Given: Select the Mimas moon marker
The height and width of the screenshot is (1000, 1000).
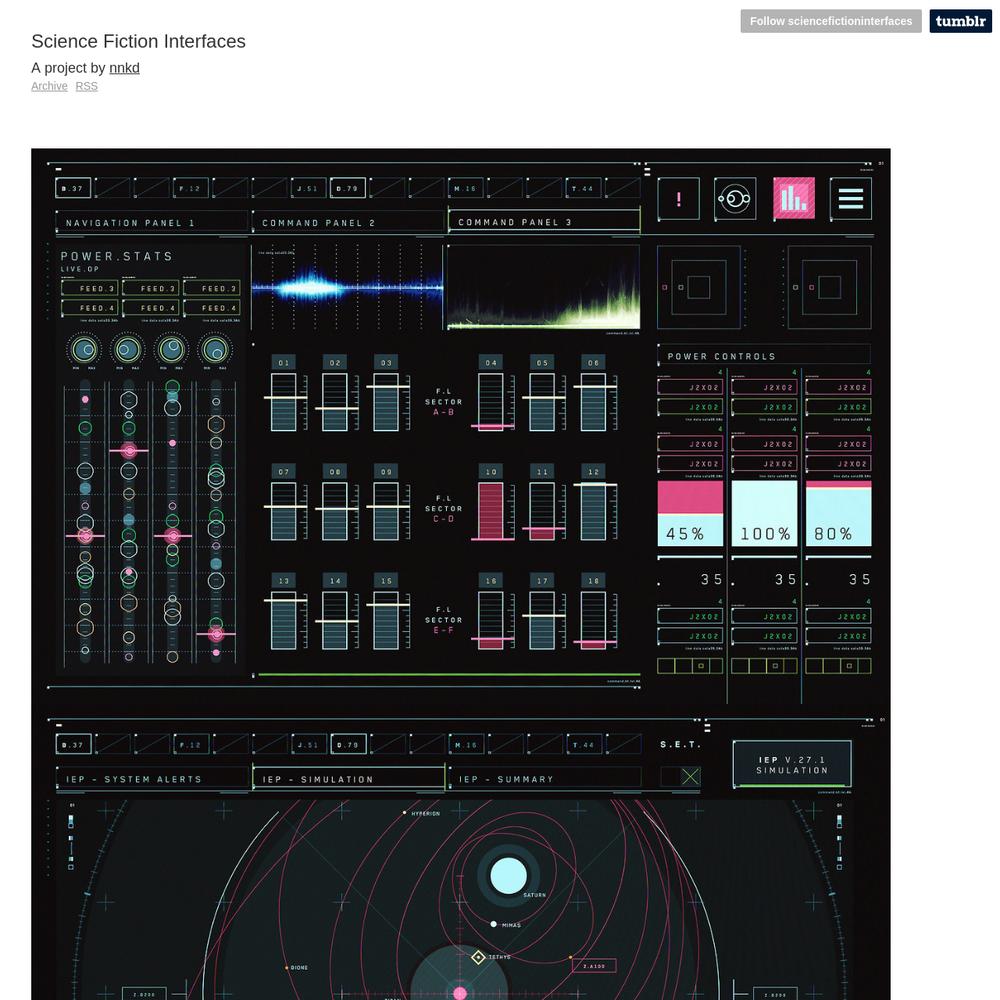Looking at the screenshot, I should coord(493,923).
